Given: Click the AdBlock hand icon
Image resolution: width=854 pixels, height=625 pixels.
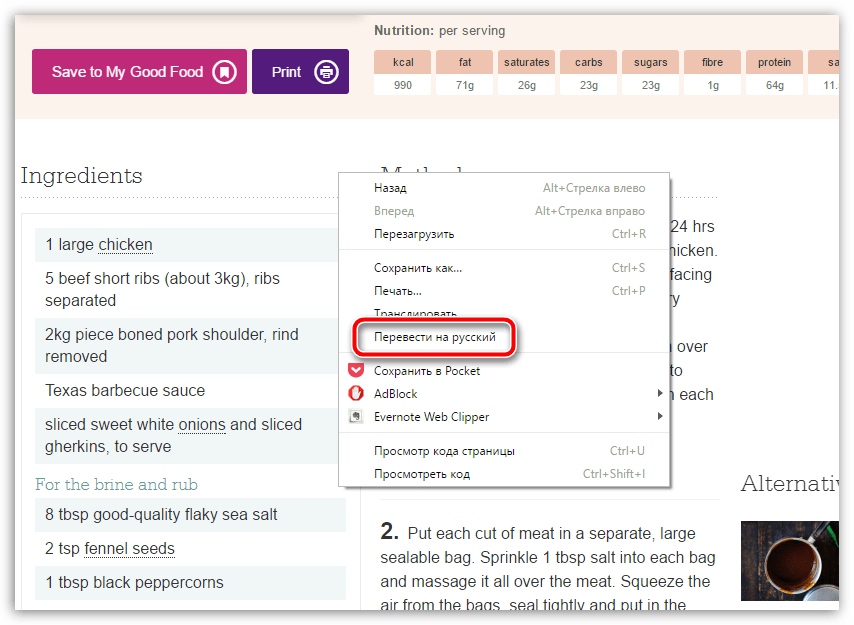Looking at the screenshot, I should coord(355,394).
